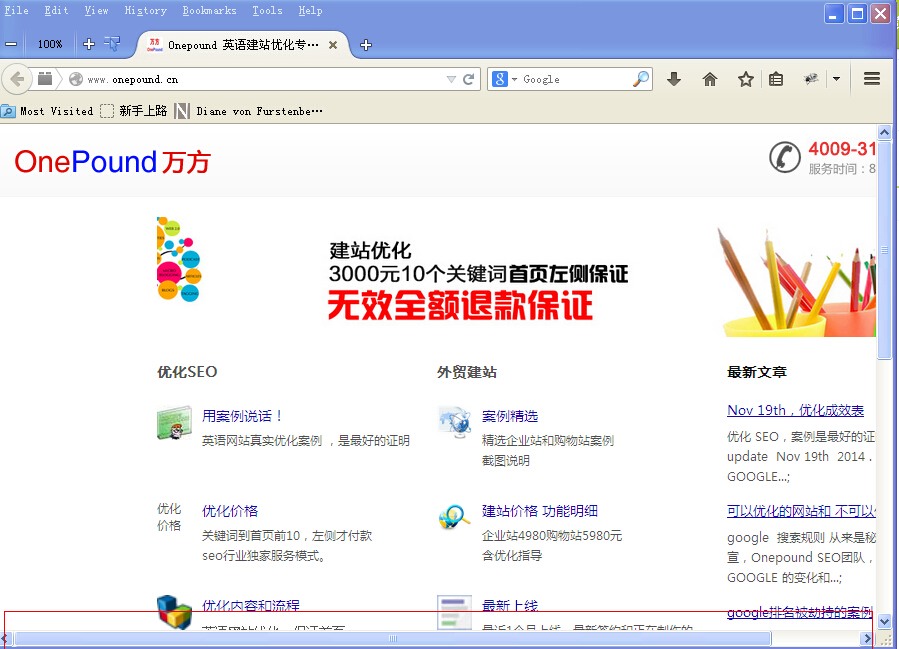The width and height of the screenshot is (899, 649).
Task: Click the 外贸建站 section heading
Action: 467,372
